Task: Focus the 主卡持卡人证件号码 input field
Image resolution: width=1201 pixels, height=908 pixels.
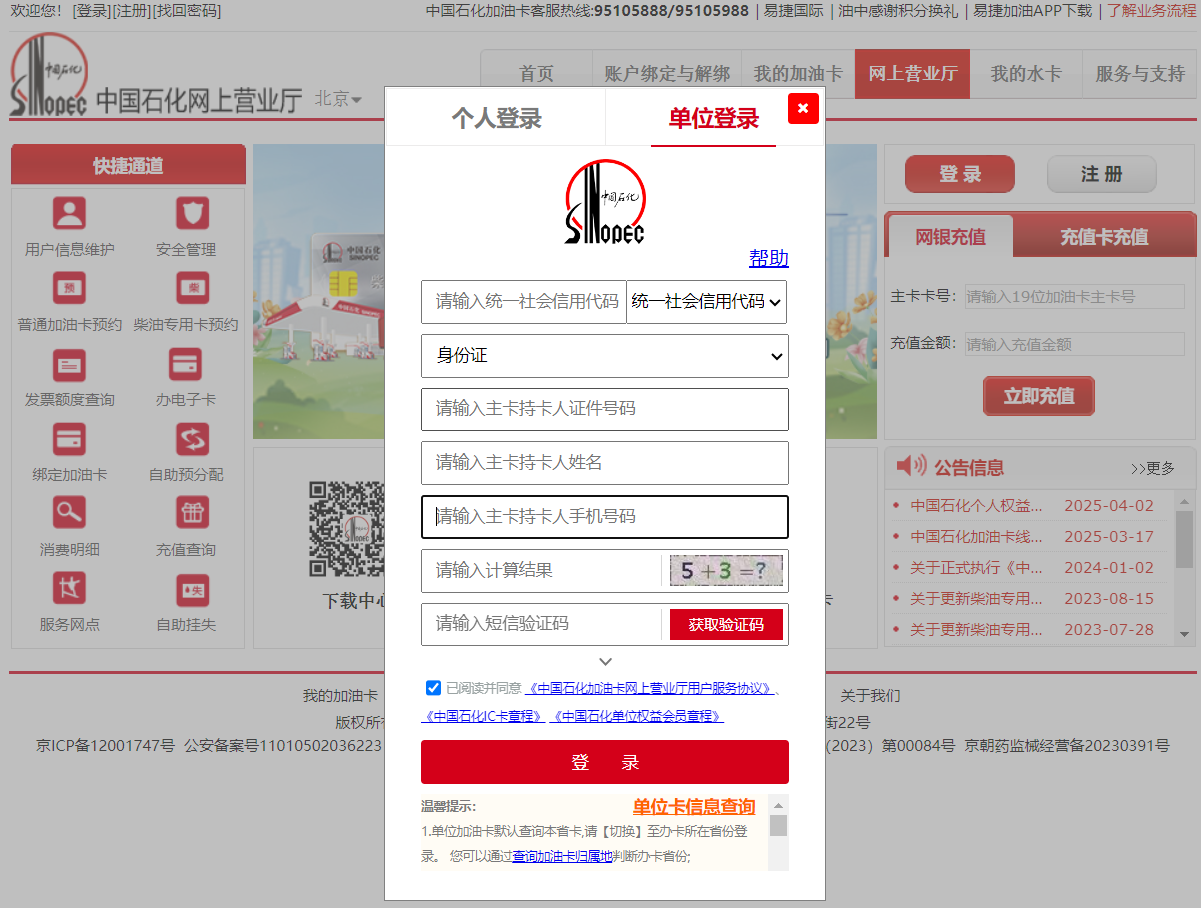Action: (x=605, y=409)
